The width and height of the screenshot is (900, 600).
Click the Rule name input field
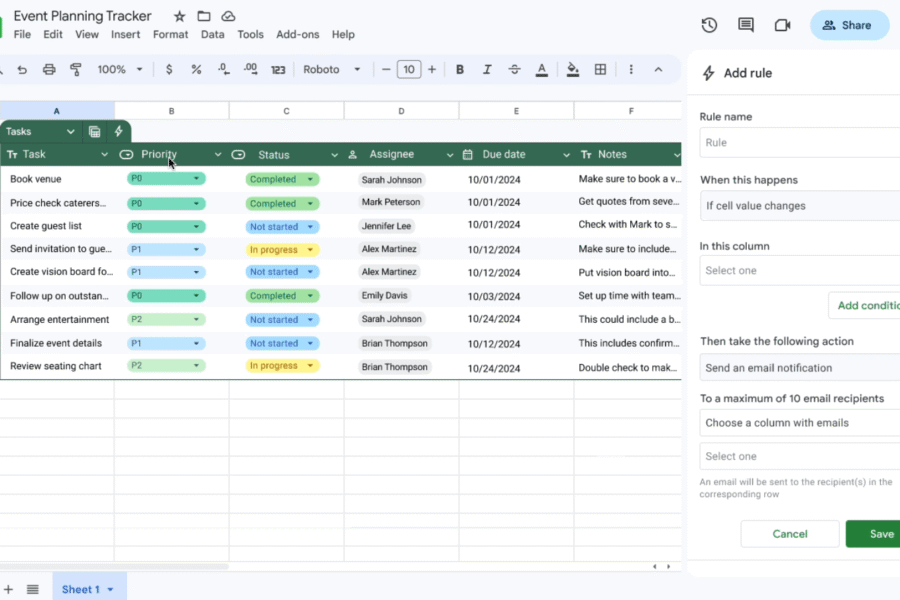800,142
